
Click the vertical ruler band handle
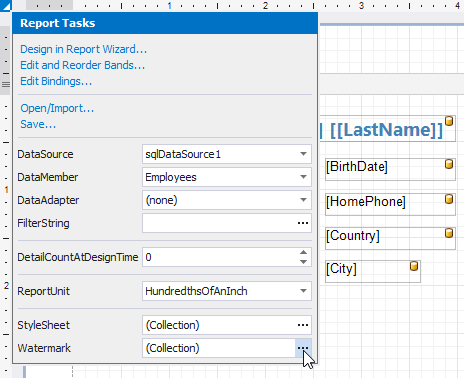[x=6, y=84]
